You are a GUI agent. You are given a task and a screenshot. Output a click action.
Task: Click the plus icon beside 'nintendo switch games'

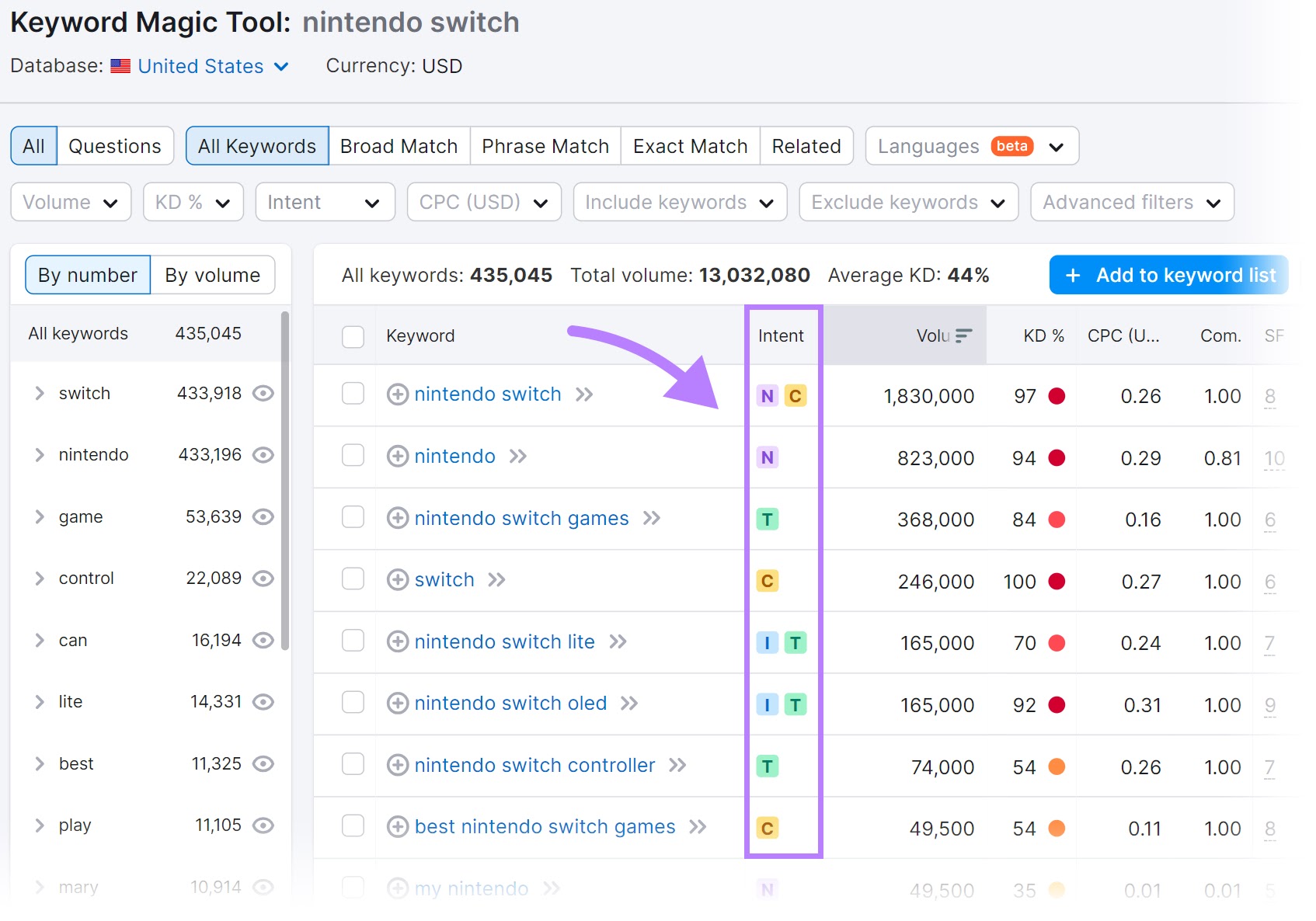click(x=398, y=518)
